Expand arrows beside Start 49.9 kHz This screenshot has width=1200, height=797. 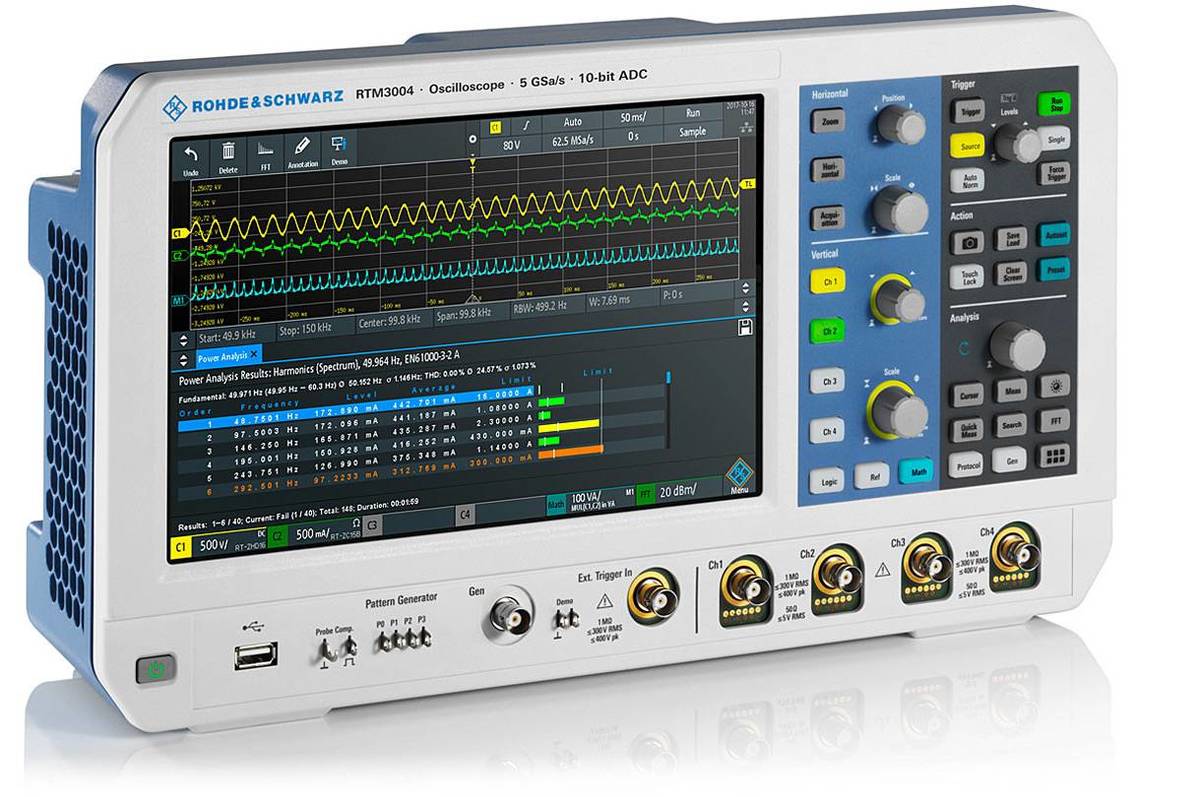184,340
